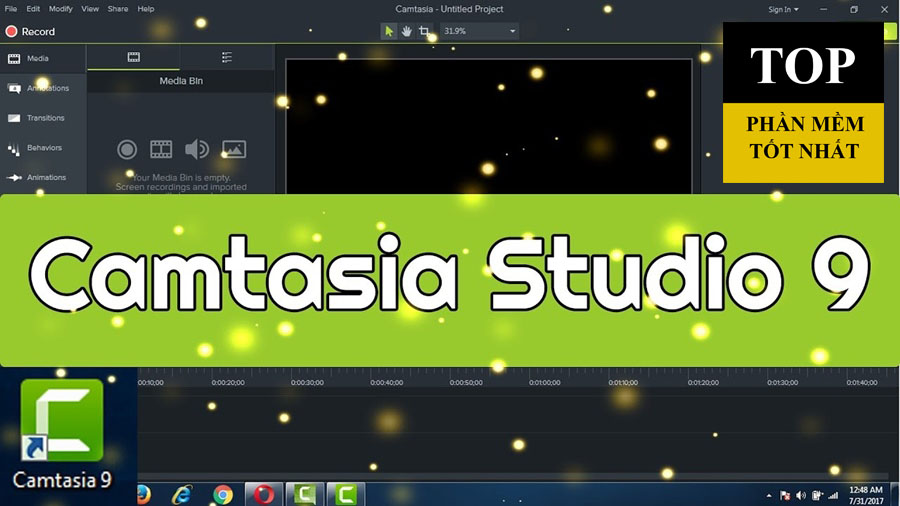Open the File menu
The height and width of the screenshot is (506, 900).
coord(11,9)
